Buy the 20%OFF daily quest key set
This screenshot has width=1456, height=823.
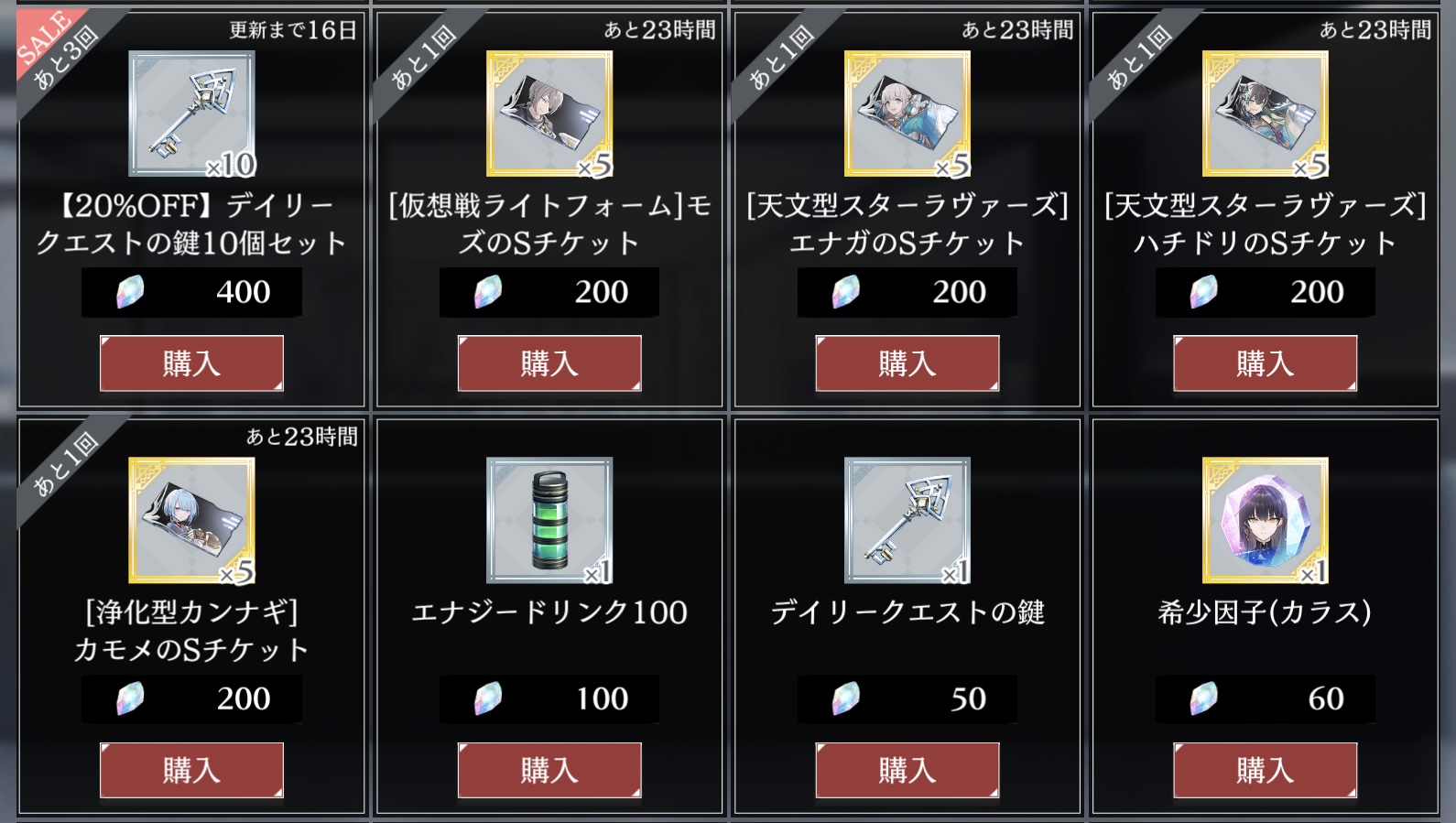tap(191, 363)
